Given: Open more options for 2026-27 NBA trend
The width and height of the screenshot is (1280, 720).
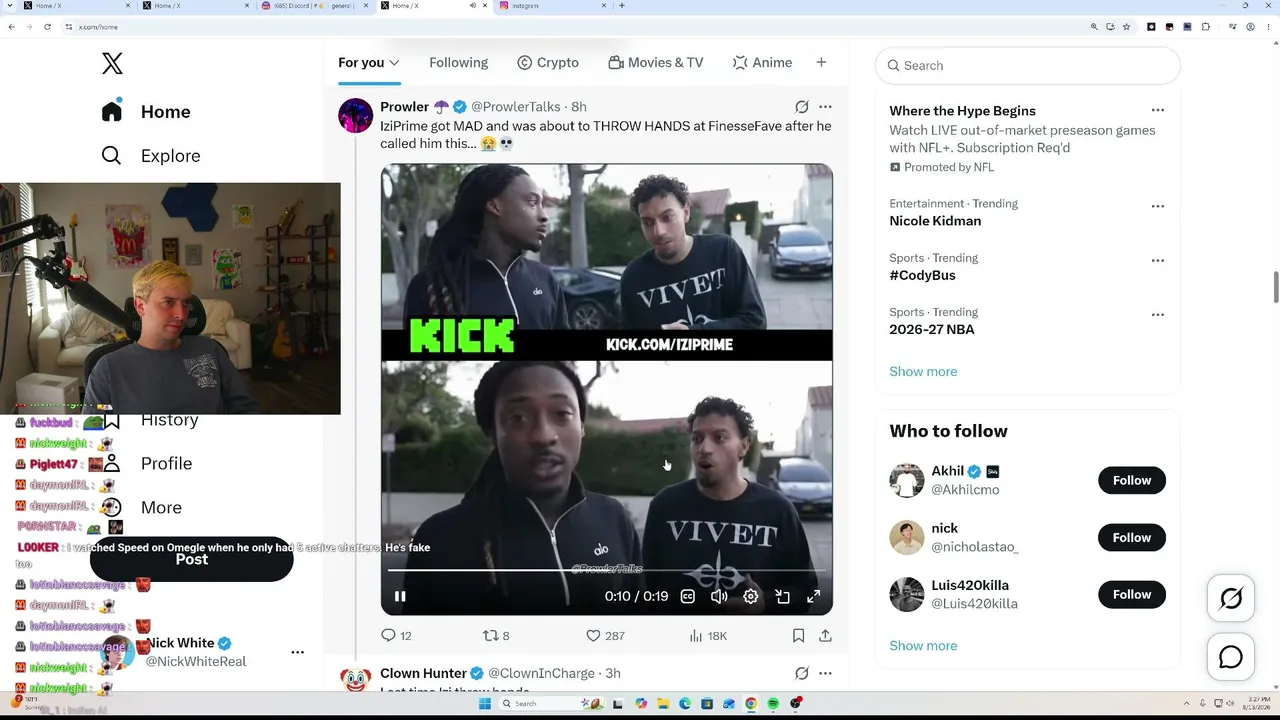Looking at the screenshot, I should click(1157, 314).
